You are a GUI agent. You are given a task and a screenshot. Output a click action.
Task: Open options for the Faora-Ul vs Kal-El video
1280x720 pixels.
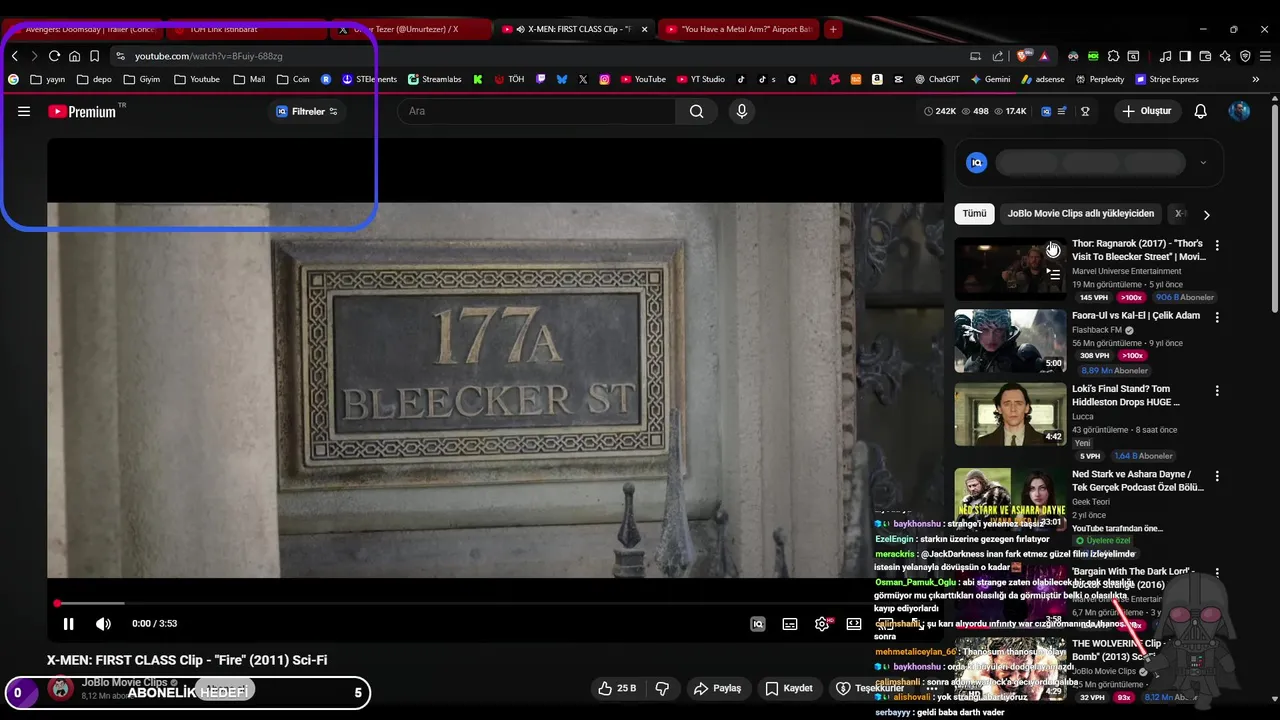[1217, 317]
